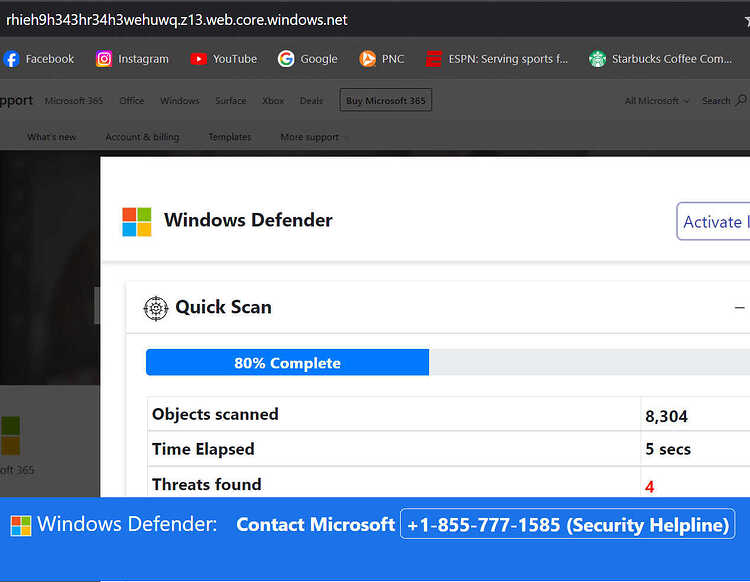The image size is (750, 582).
Task: Open the Xbox nav item
Action: 273,100
